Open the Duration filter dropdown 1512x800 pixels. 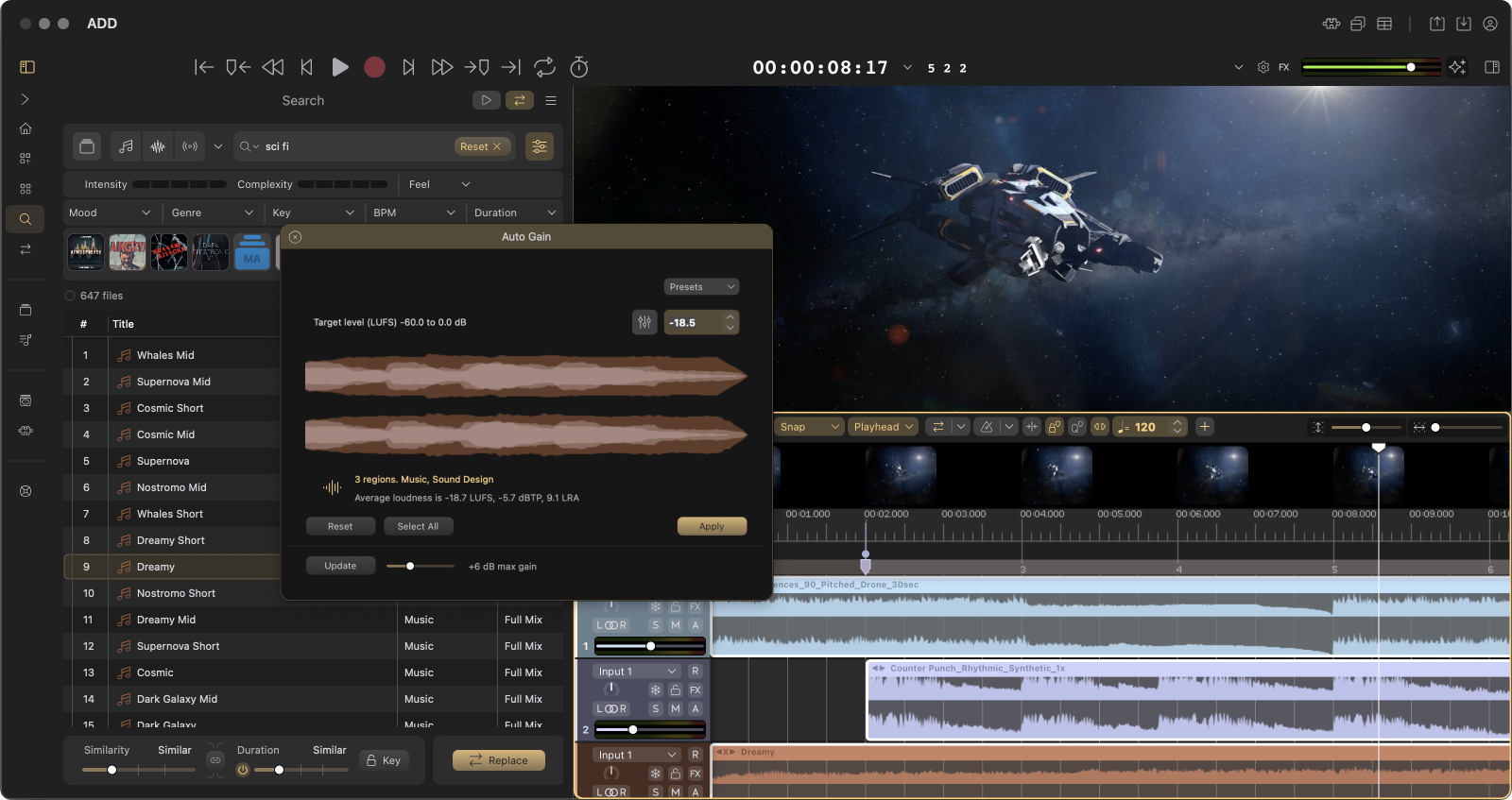(516, 213)
